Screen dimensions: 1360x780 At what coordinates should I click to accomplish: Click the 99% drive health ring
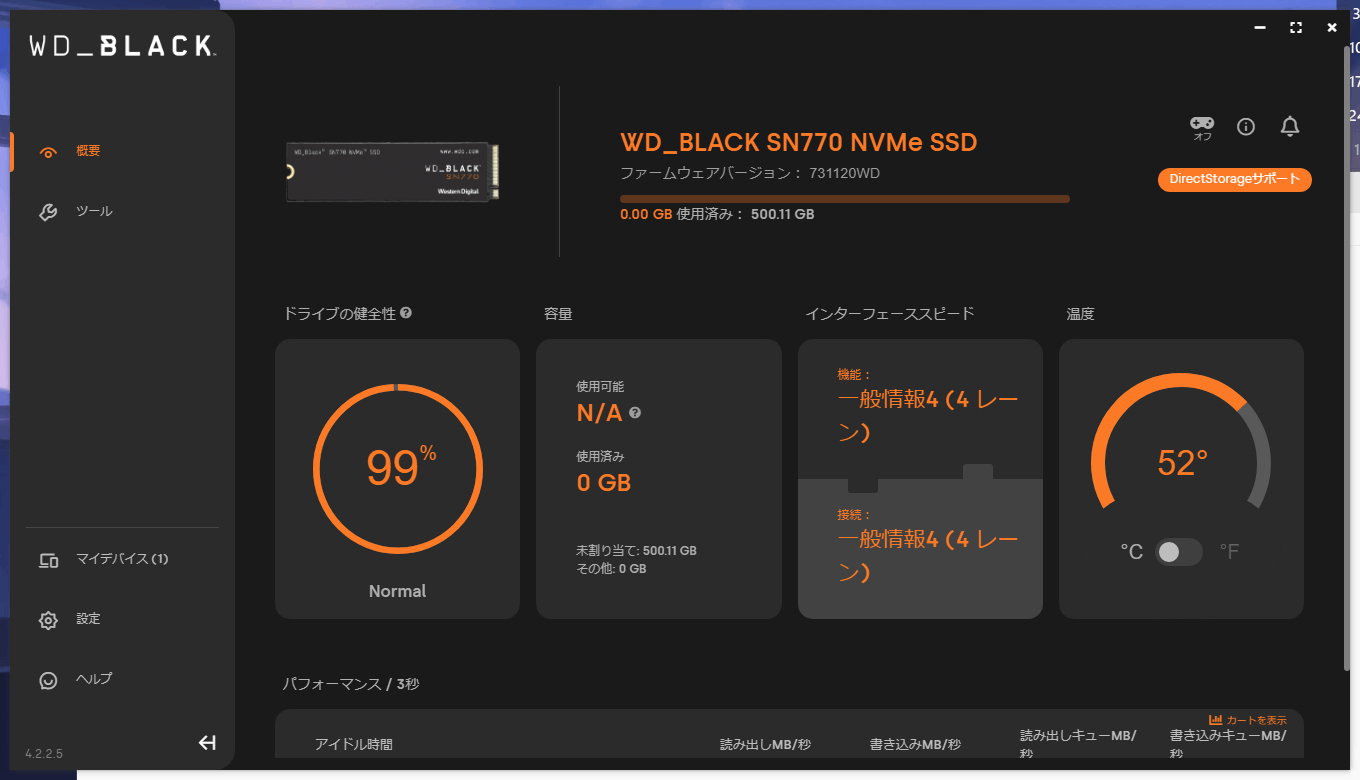(x=397, y=468)
